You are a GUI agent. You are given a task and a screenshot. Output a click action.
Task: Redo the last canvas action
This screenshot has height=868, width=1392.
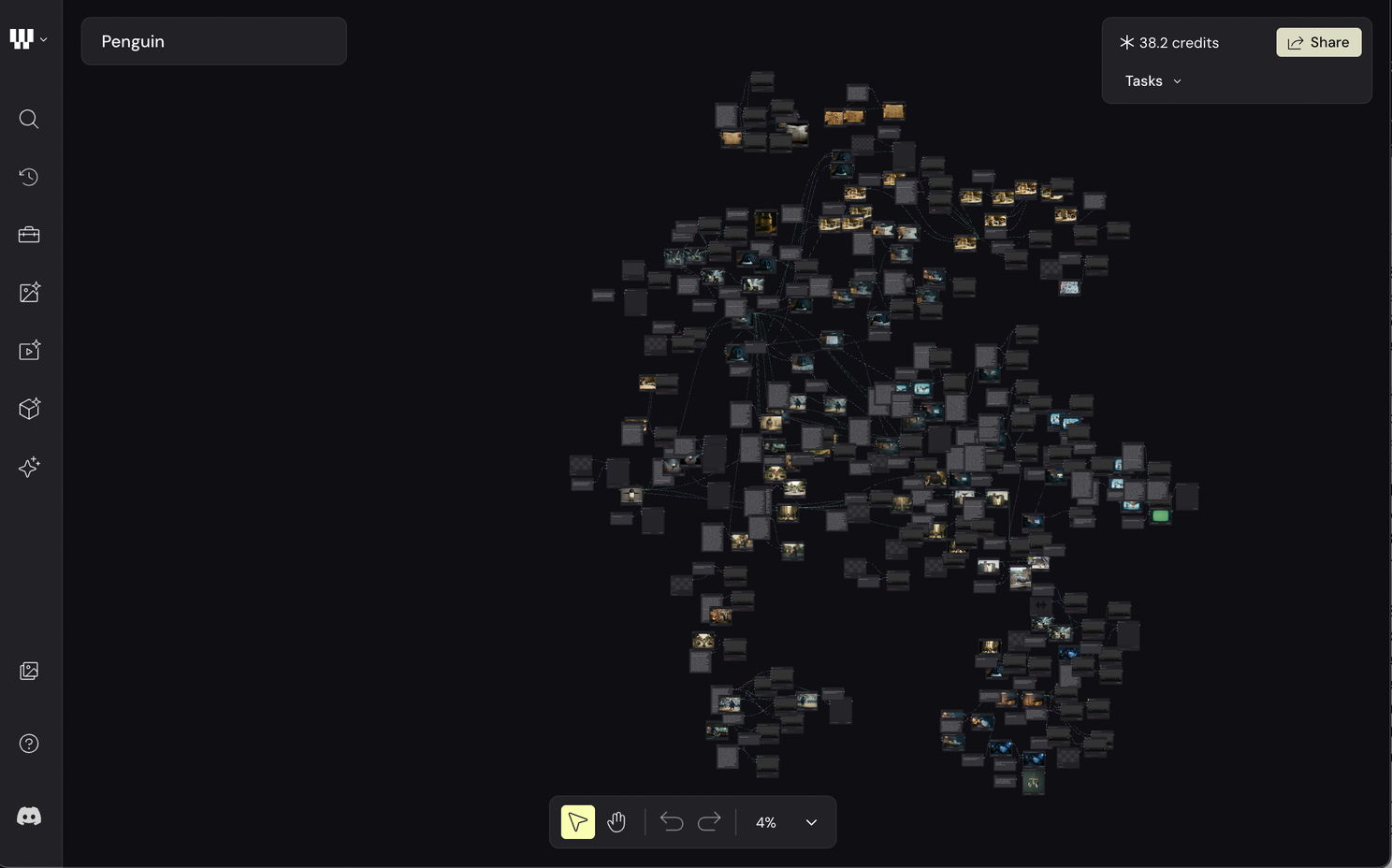click(710, 822)
